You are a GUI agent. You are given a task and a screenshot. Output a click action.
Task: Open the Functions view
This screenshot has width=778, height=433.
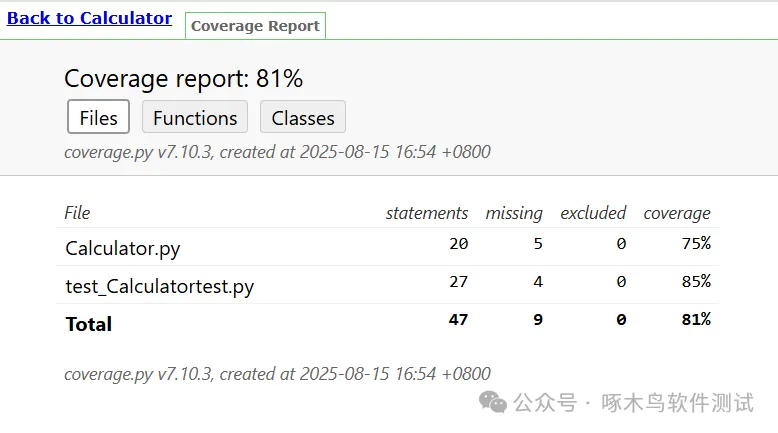[x=195, y=117]
